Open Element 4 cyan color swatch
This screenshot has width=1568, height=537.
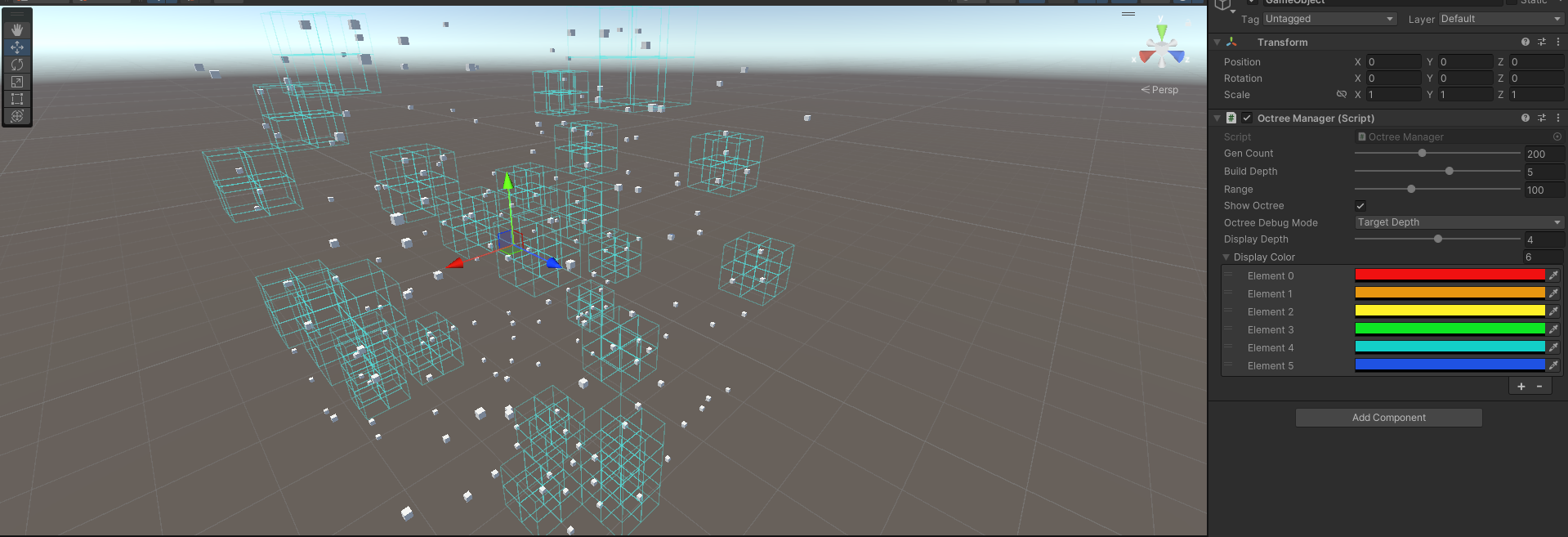pos(1450,347)
